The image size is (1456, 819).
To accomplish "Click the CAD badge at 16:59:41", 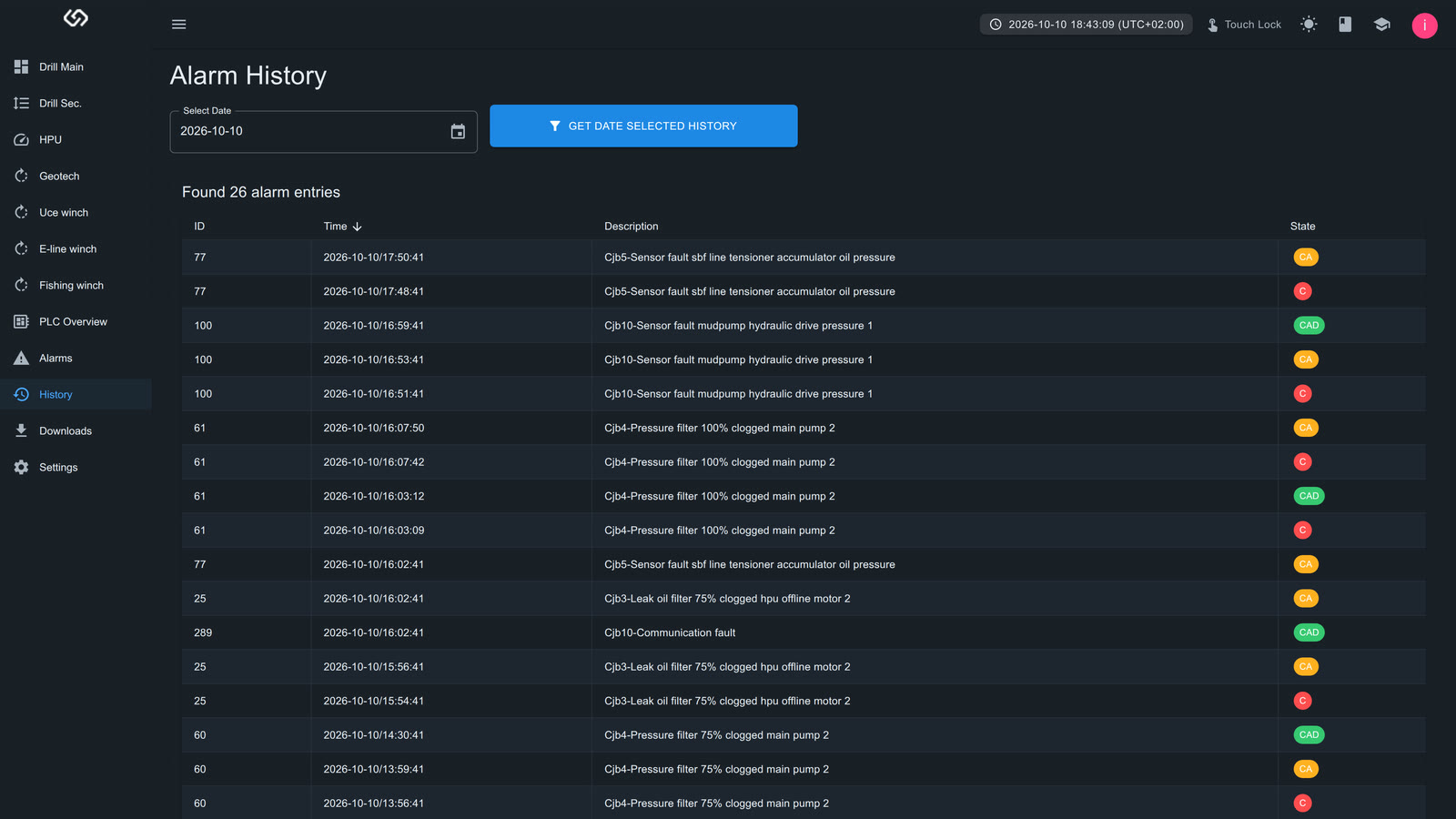I will (x=1309, y=326).
